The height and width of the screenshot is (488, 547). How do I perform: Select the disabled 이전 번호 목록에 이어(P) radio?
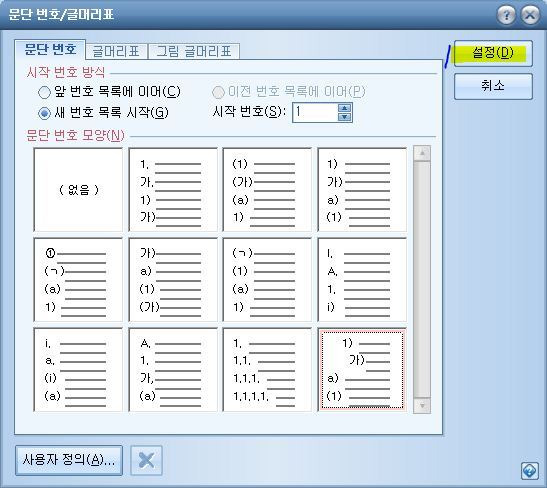289,92
